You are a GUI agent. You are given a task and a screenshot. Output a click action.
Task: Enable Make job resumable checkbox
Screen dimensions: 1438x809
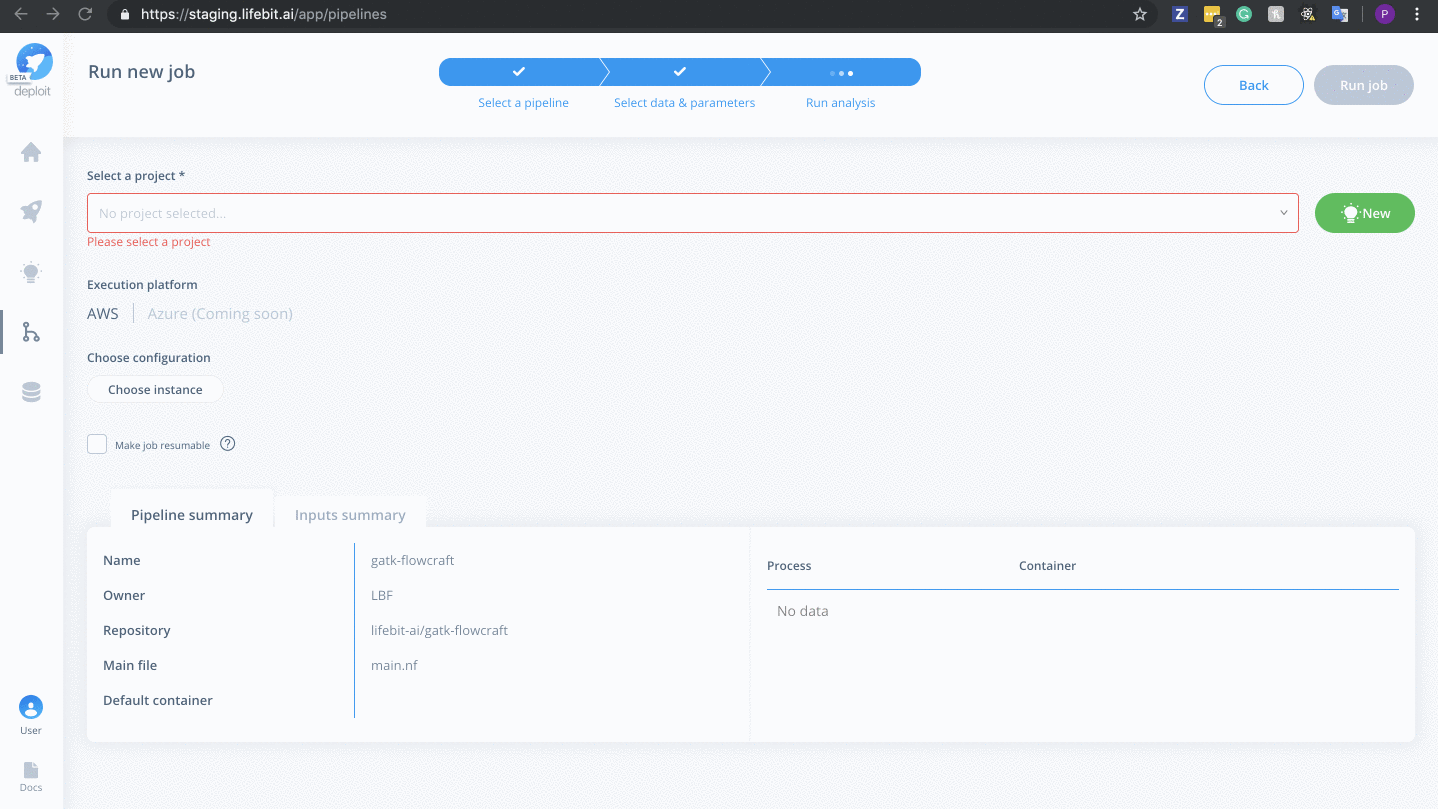tap(97, 444)
